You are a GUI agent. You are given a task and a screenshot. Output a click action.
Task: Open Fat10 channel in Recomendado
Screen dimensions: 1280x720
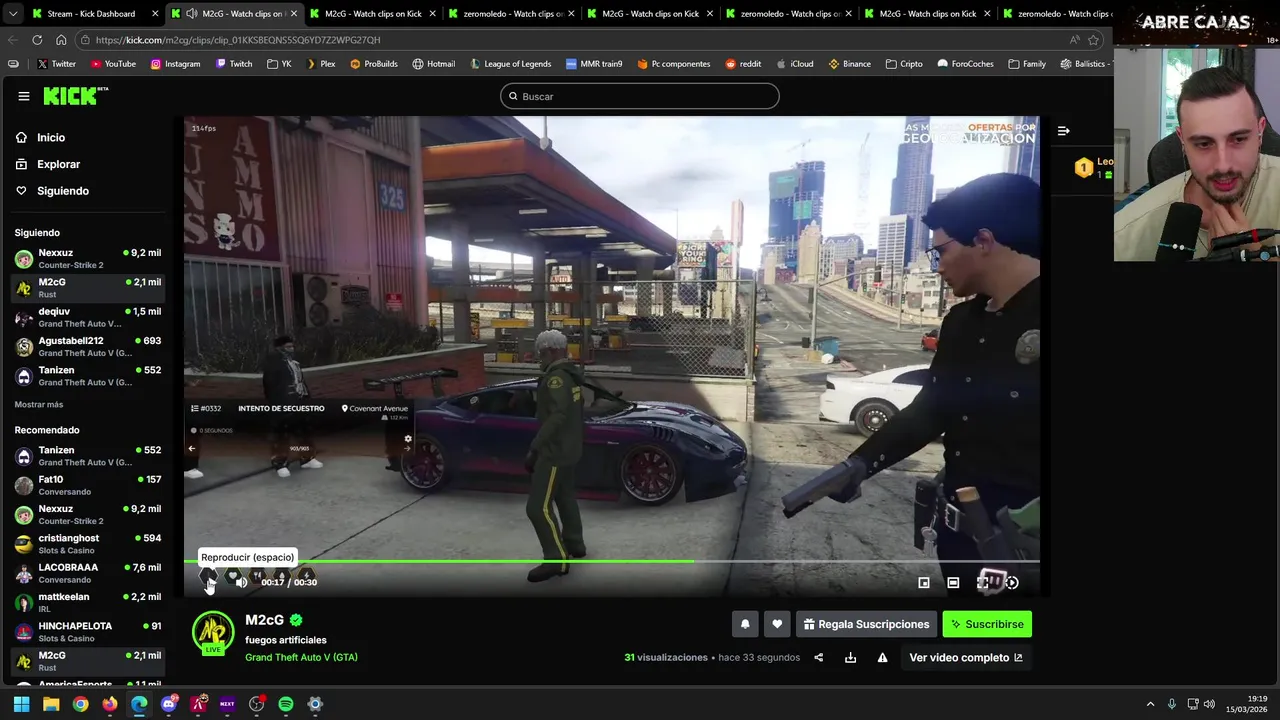88,485
